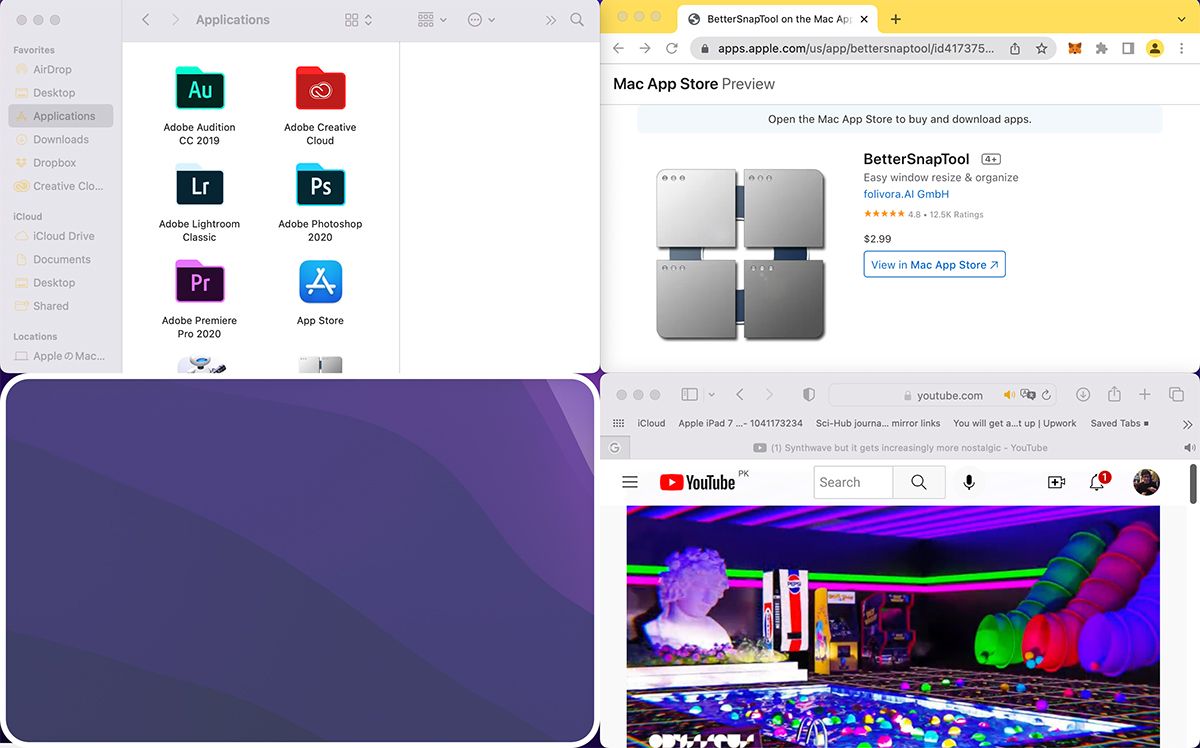Open YouTube notifications bell
Screen dimensions: 1200x748
point(1097,482)
